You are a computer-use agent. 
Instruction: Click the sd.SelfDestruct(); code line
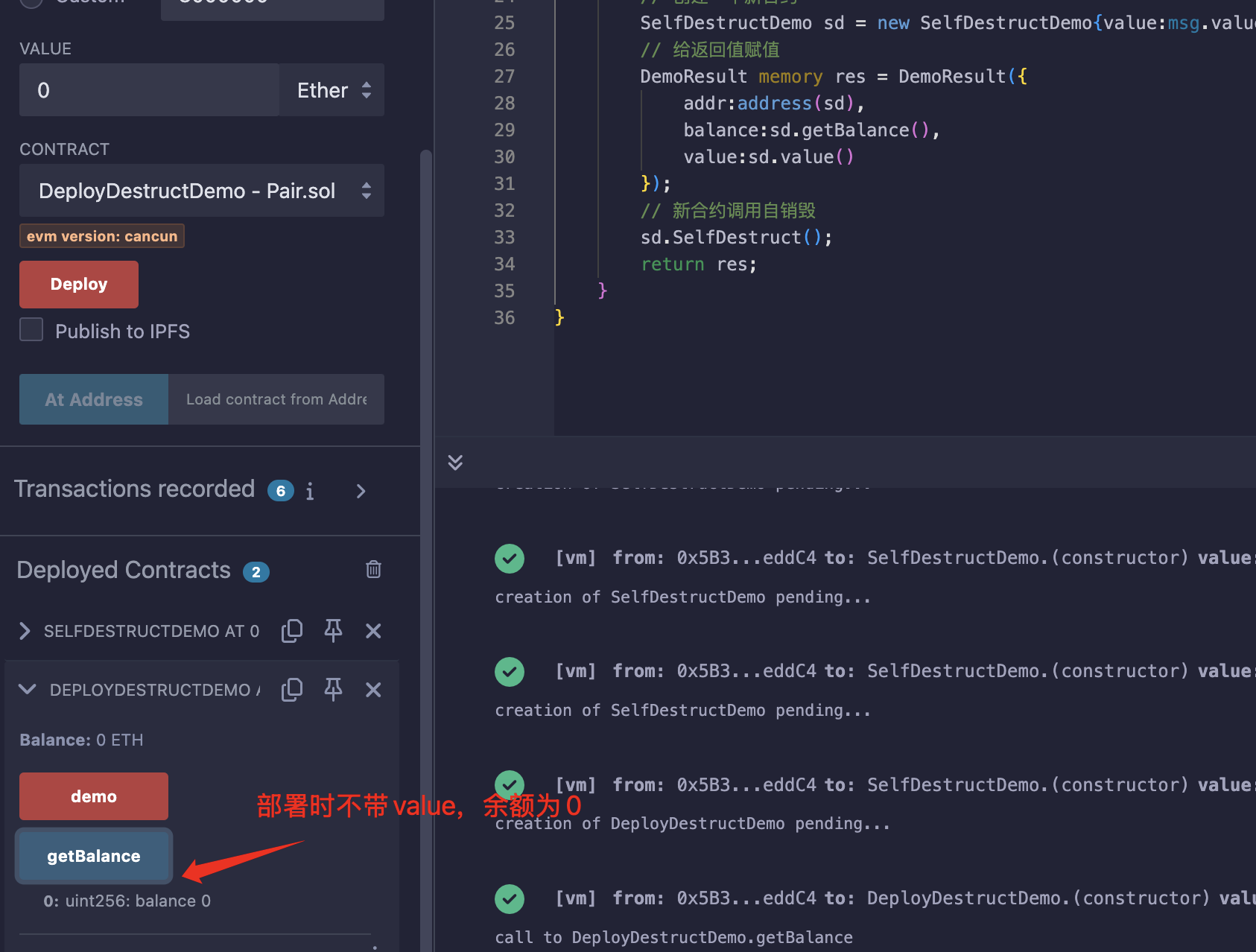pos(737,237)
